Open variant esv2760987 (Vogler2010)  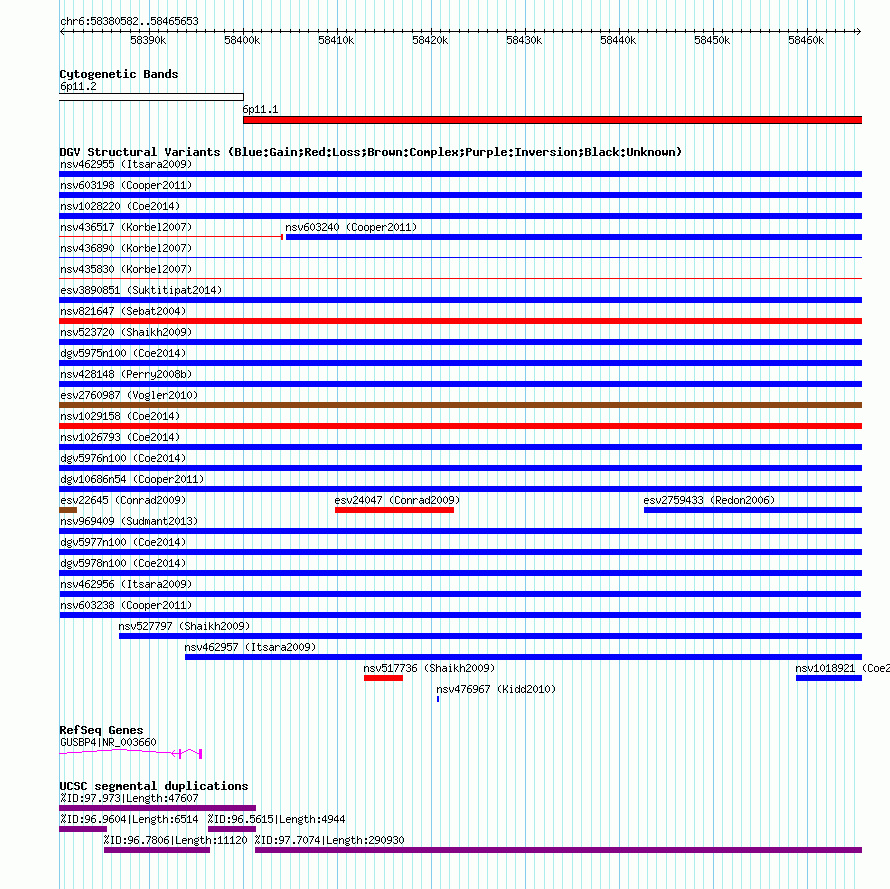[129, 395]
